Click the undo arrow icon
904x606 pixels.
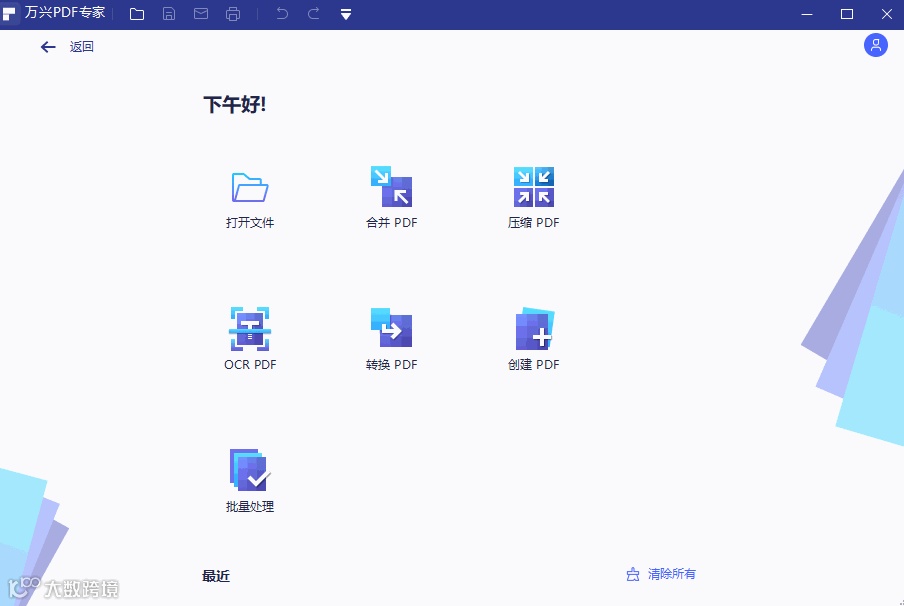tap(282, 13)
